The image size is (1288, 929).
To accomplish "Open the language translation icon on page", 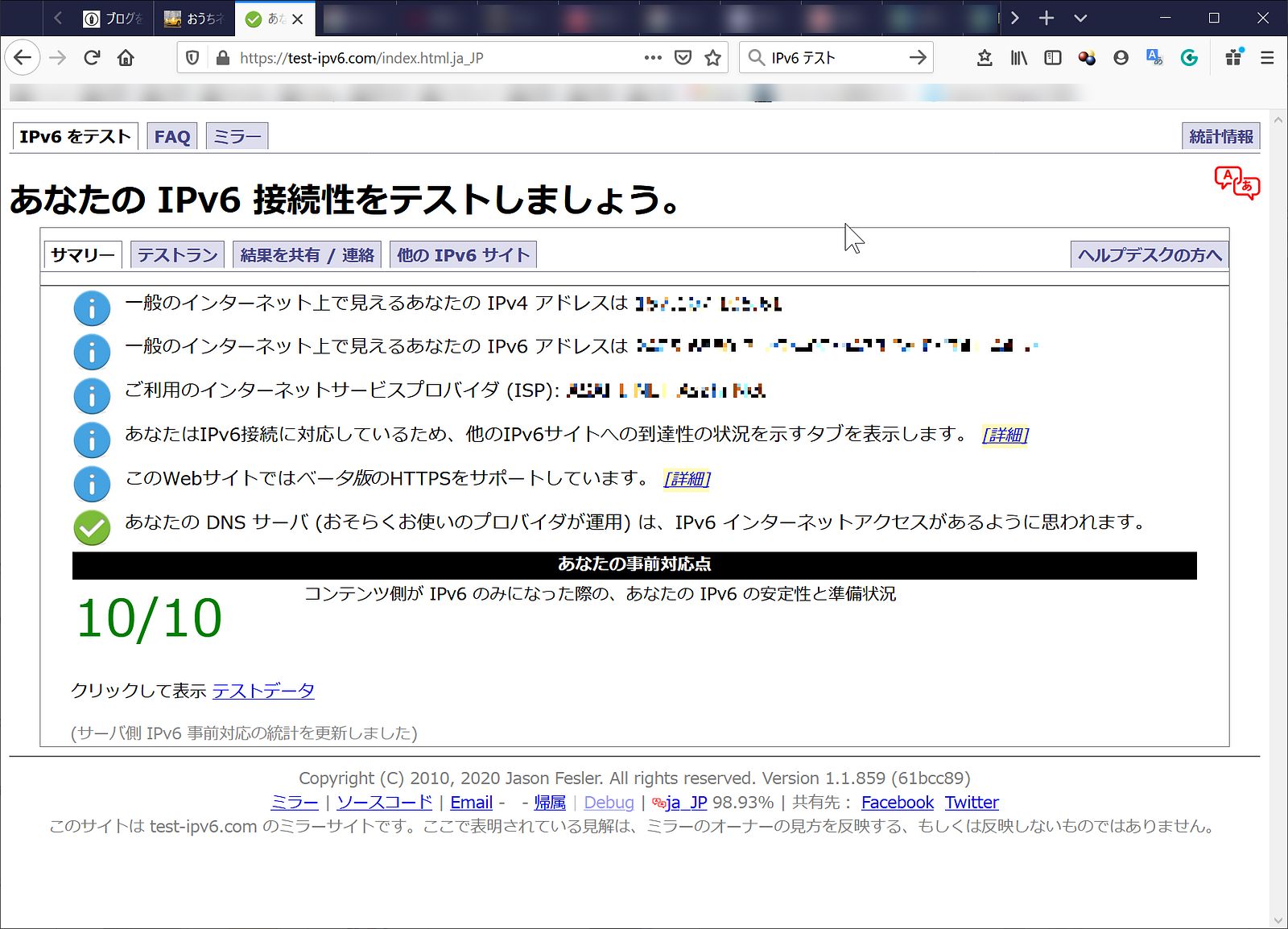I will pos(1237,183).
